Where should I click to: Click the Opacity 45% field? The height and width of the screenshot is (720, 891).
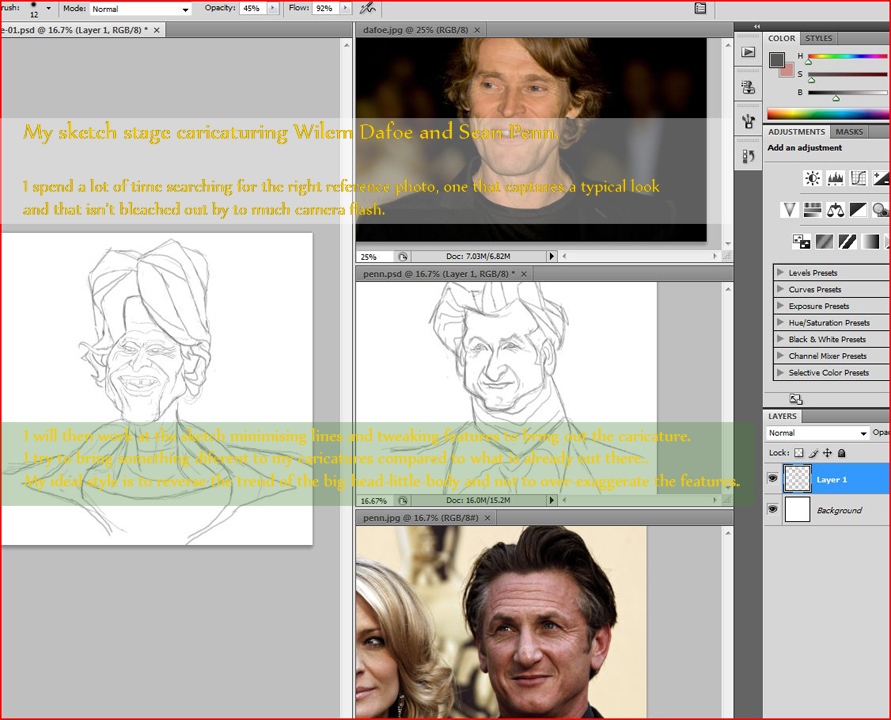(252, 9)
